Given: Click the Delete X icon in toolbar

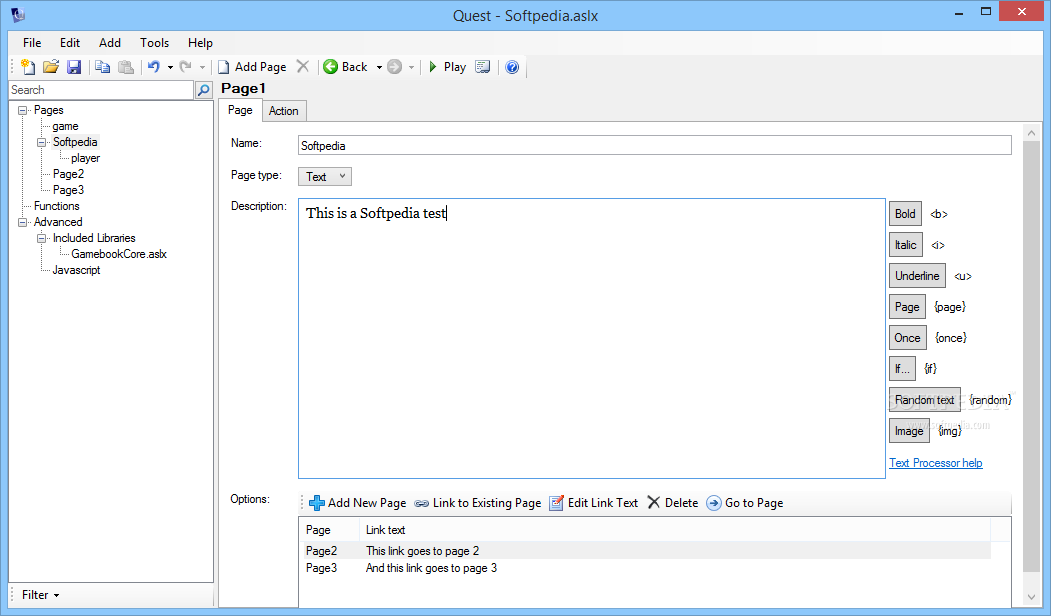Looking at the screenshot, I should (x=303, y=66).
